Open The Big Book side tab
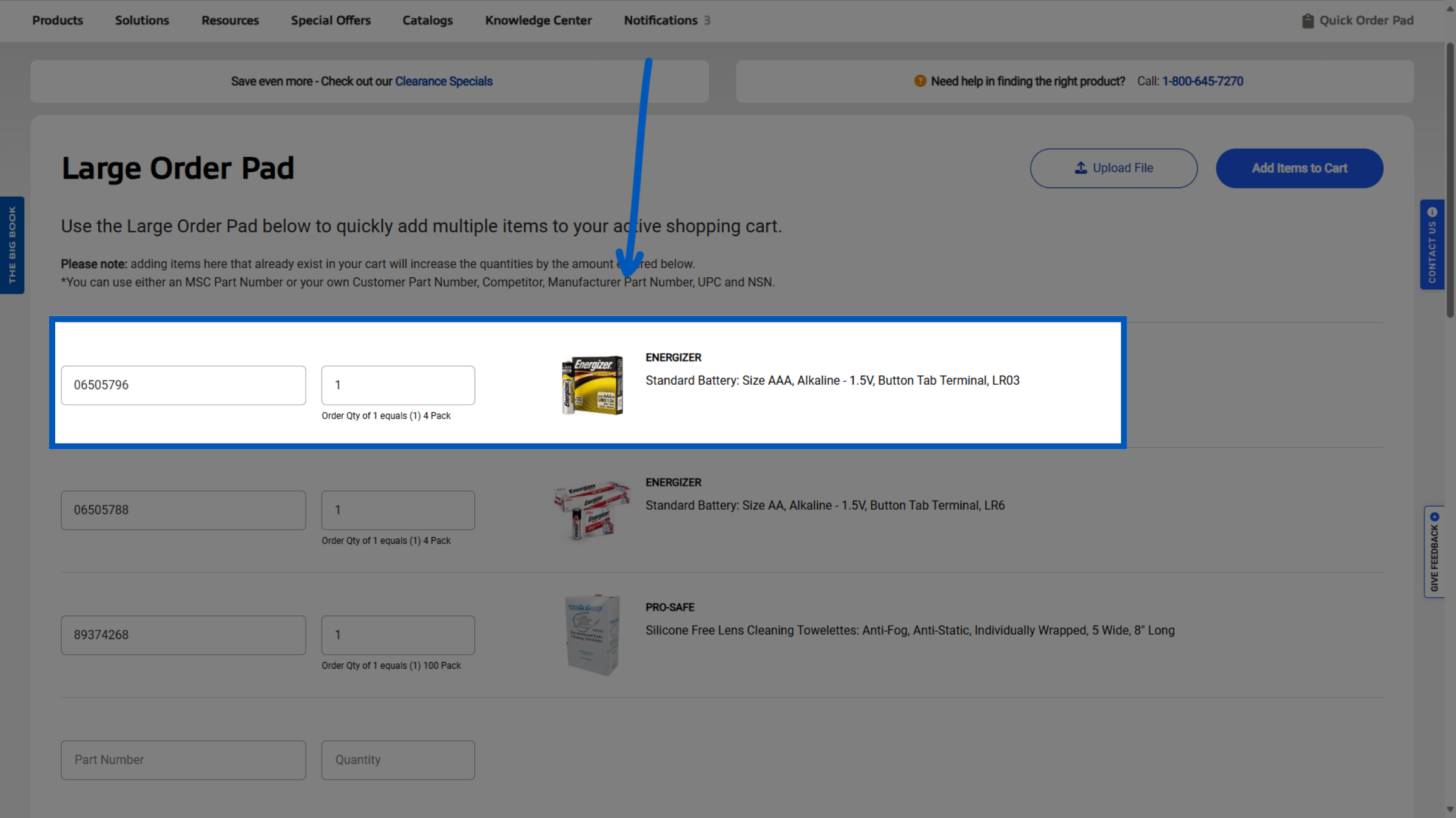Viewport: 1456px width, 818px height. (12, 245)
